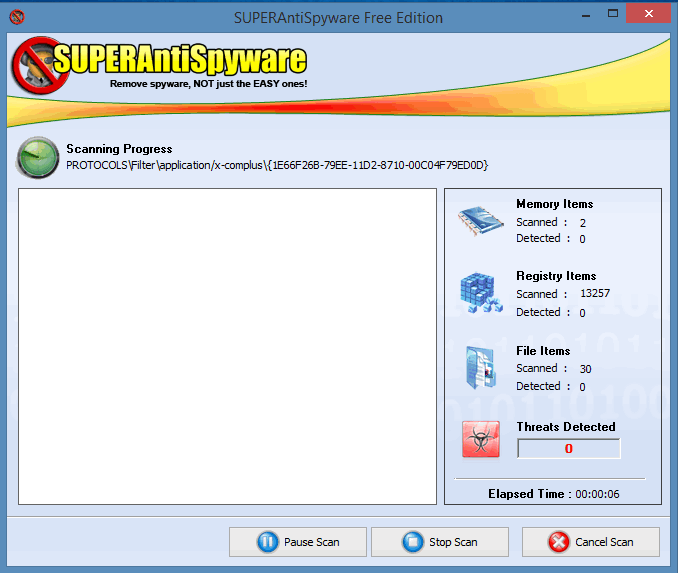678x573 pixels.
Task: Click the "Remove spyware" tagline text
Action: (208, 83)
